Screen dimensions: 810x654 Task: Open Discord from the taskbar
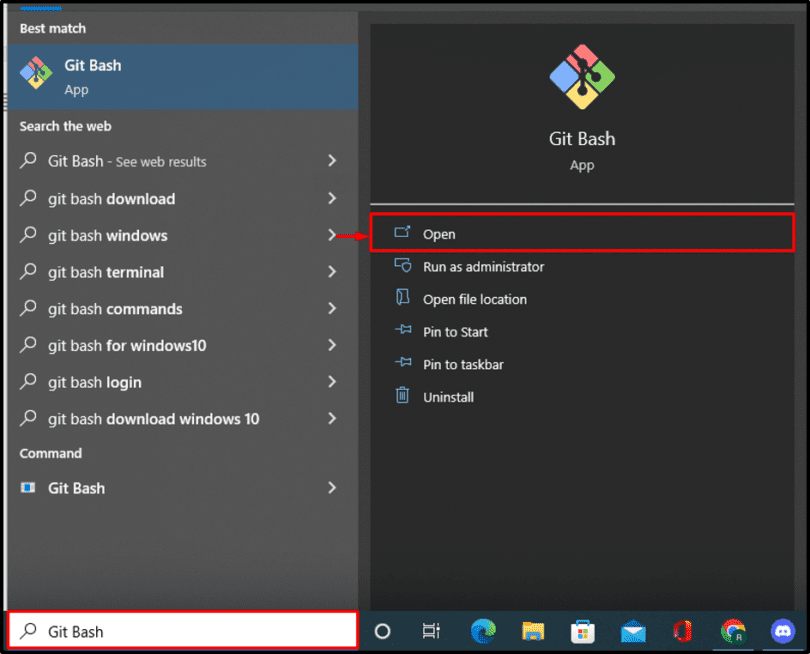[x=783, y=631]
